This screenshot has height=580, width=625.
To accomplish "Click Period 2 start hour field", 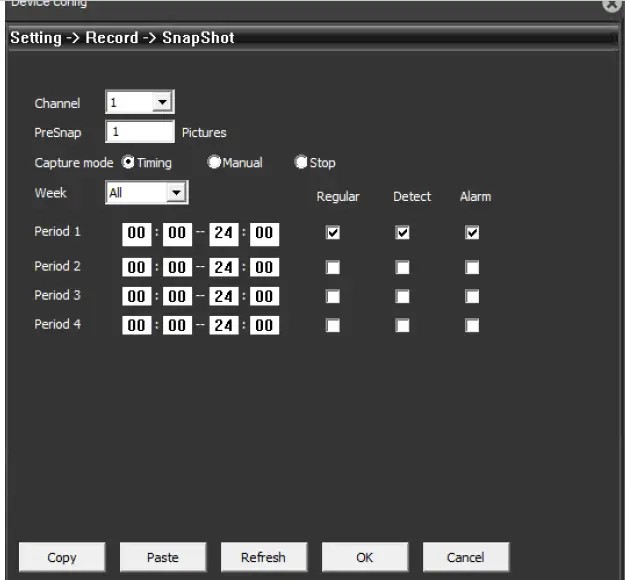I will (137, 267).
